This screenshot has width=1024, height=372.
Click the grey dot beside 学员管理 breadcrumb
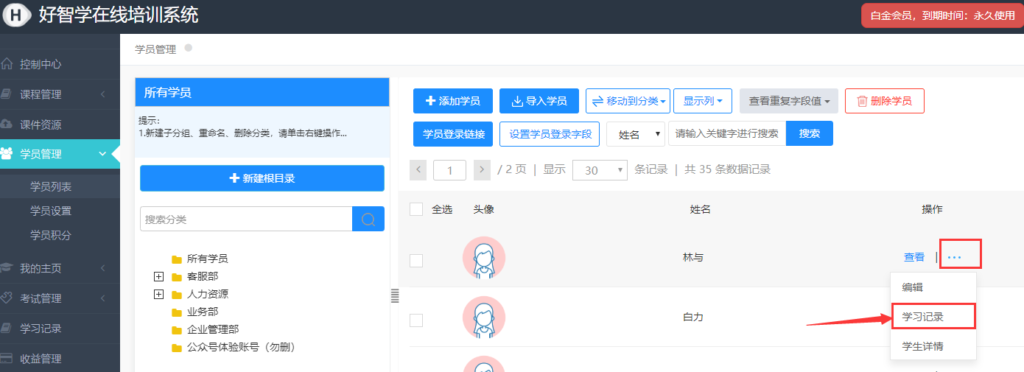[188, 48]
